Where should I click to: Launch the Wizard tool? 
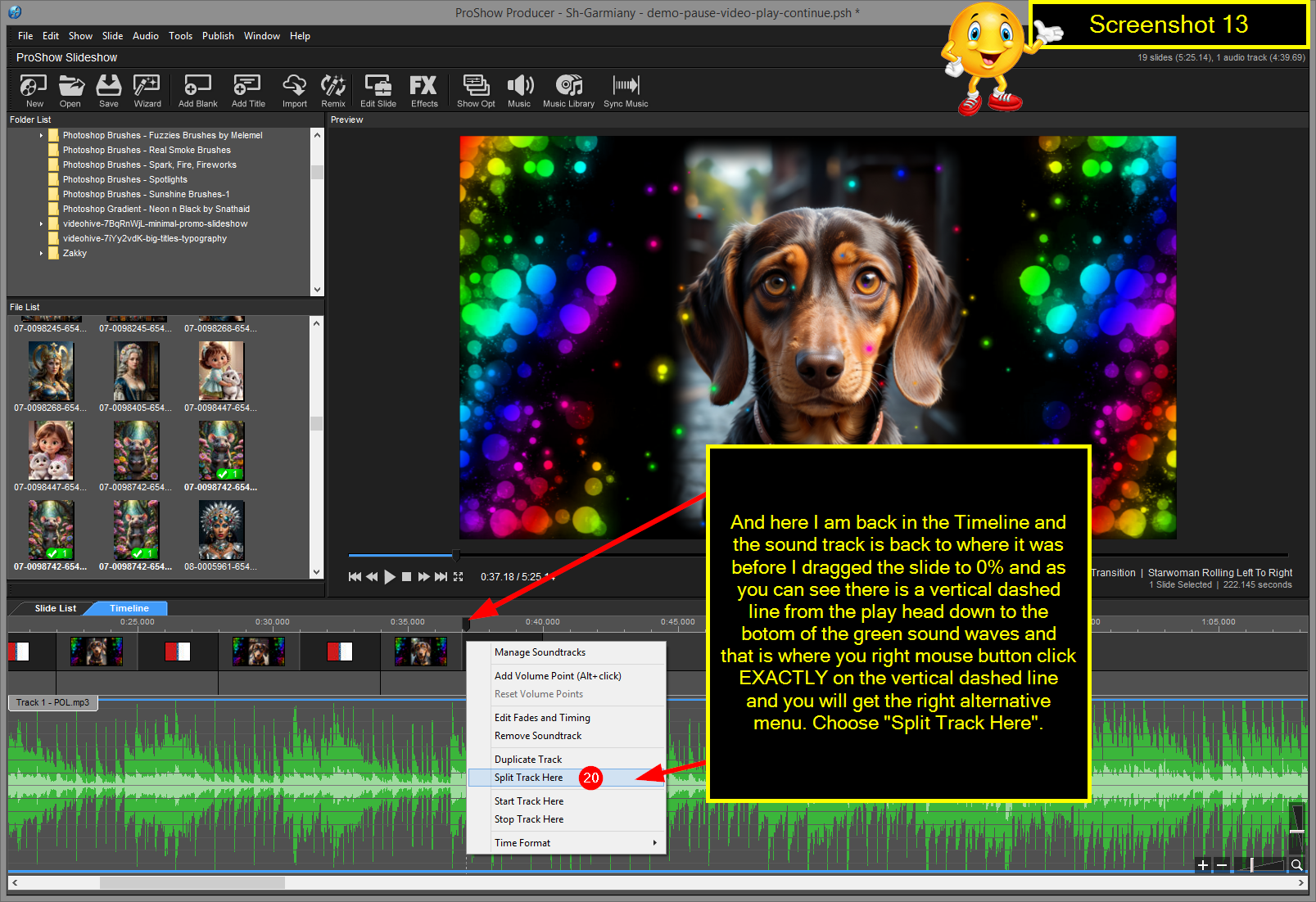coord(147,90)
